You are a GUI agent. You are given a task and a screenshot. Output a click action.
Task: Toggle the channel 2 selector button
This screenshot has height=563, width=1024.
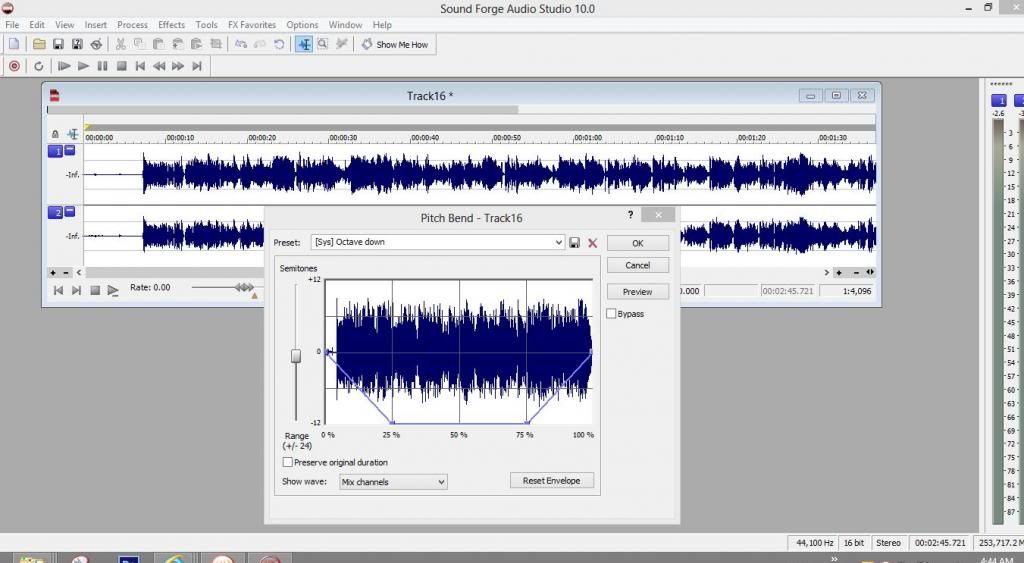[56, 212]
